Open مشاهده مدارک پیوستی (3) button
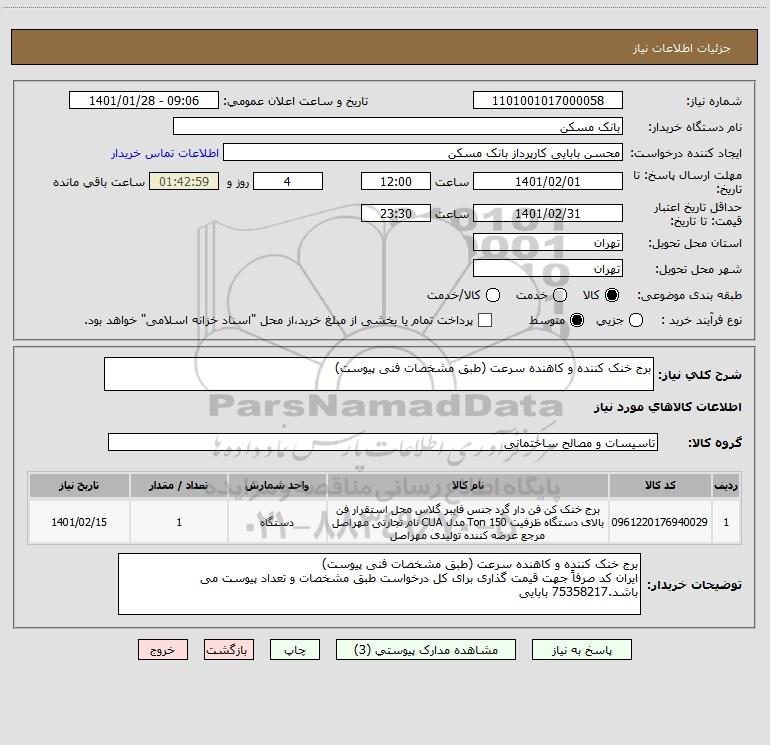 (426, 650)
